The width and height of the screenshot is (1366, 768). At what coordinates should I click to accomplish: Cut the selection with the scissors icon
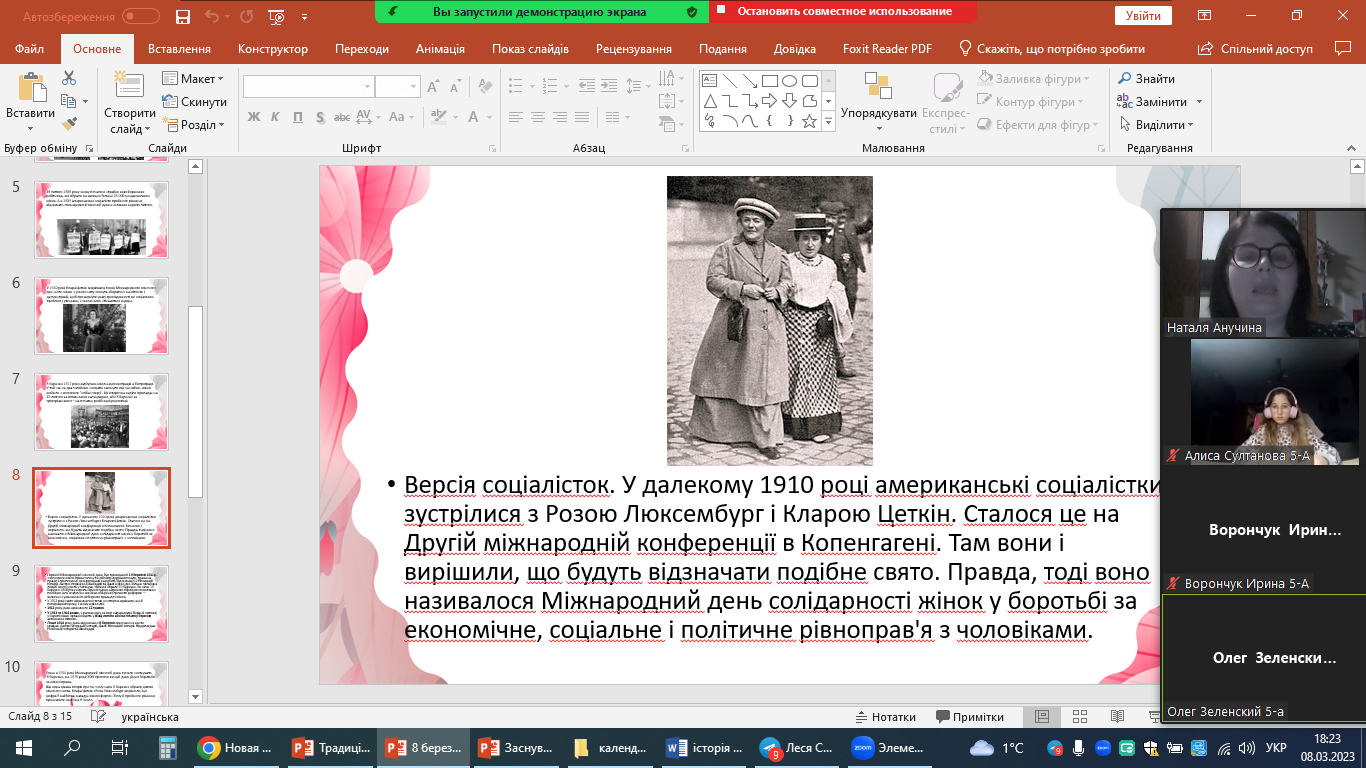69,78
